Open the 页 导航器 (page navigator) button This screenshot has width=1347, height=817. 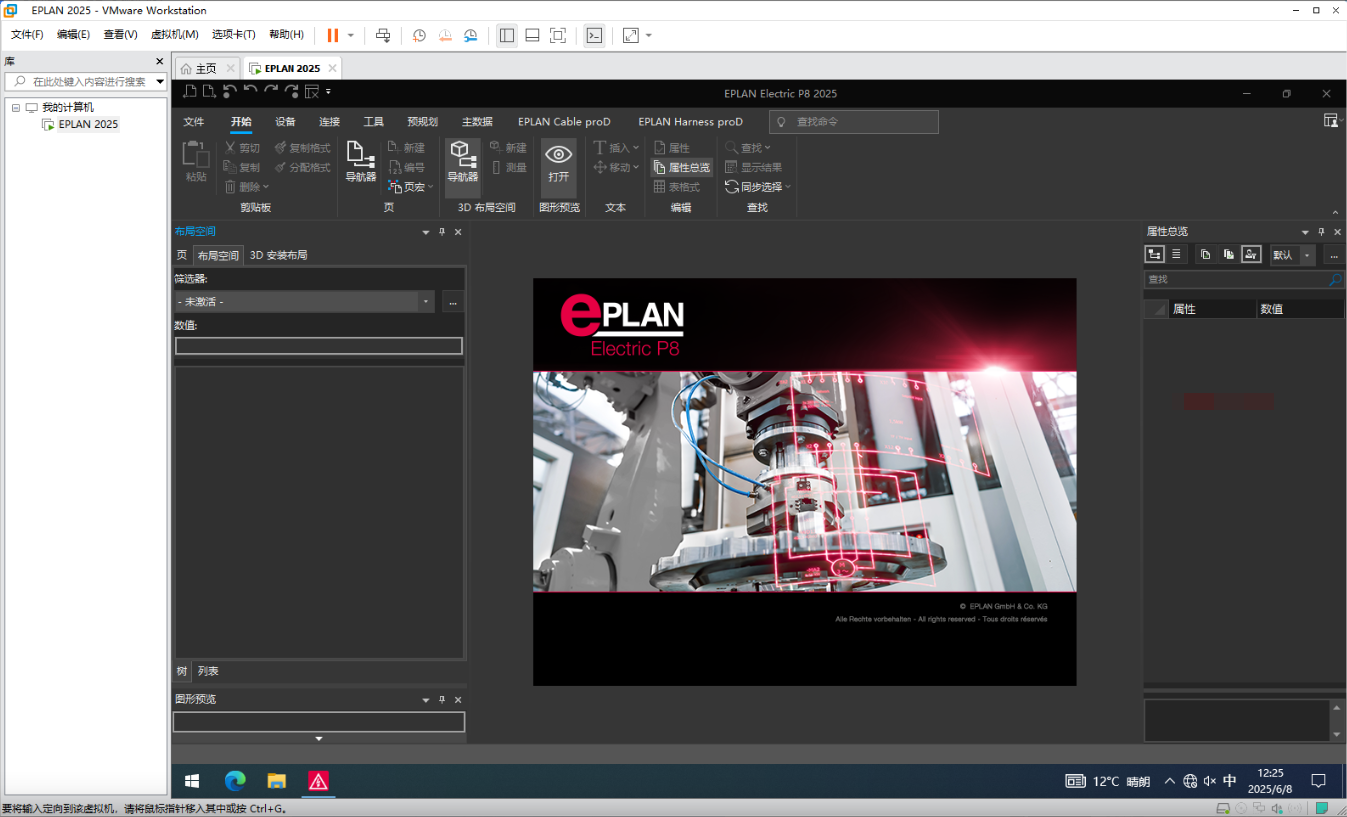(360, 161)
